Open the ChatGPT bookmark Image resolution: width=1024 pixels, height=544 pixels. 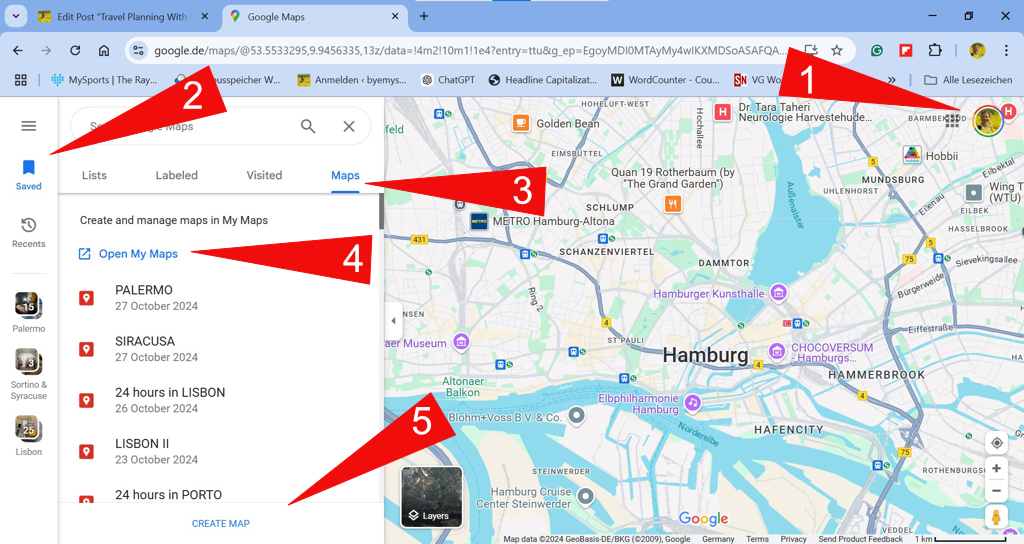tap(448, 80)
